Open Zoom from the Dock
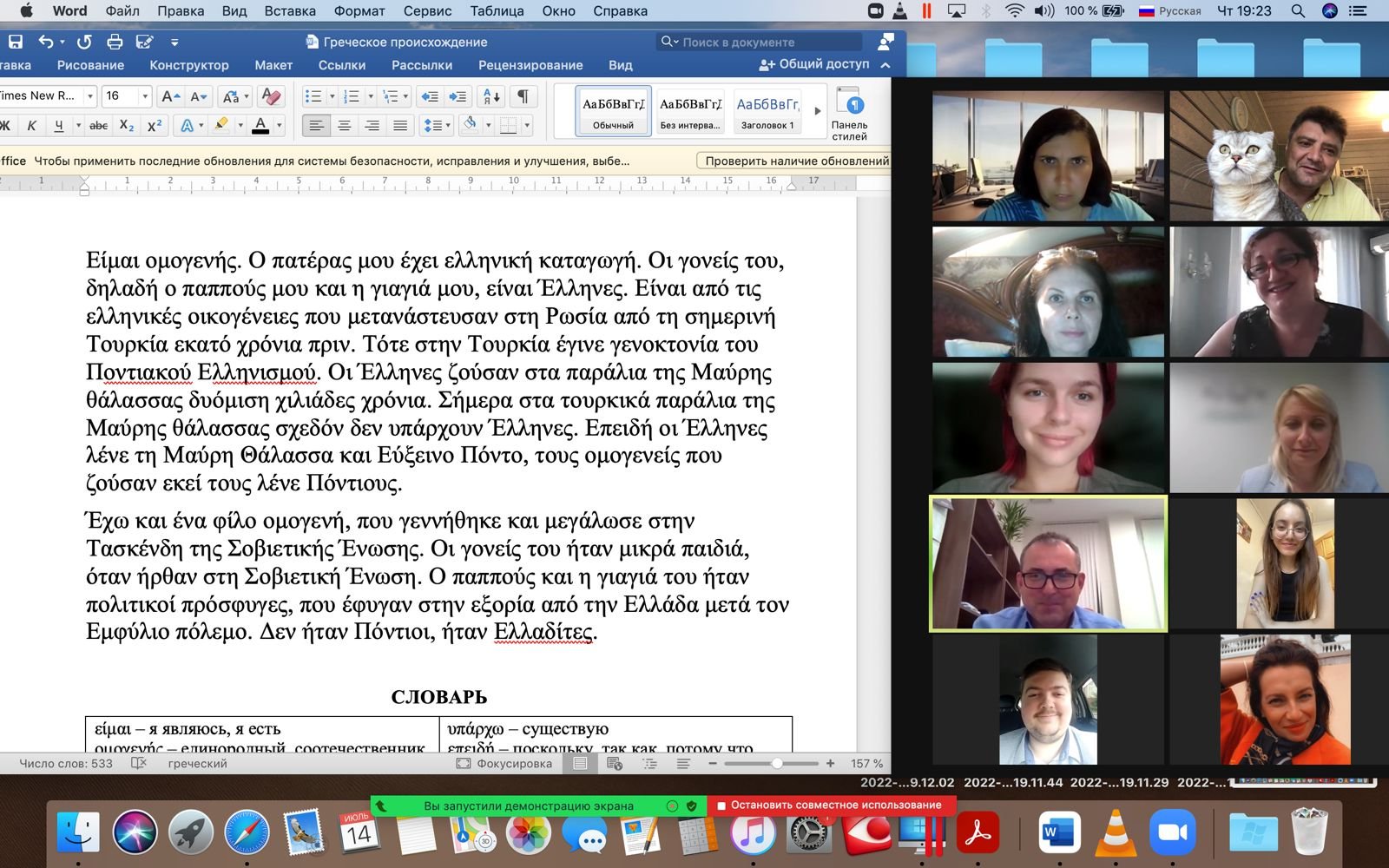Screen dimensions: 1389x868 tap(1172, 833)
